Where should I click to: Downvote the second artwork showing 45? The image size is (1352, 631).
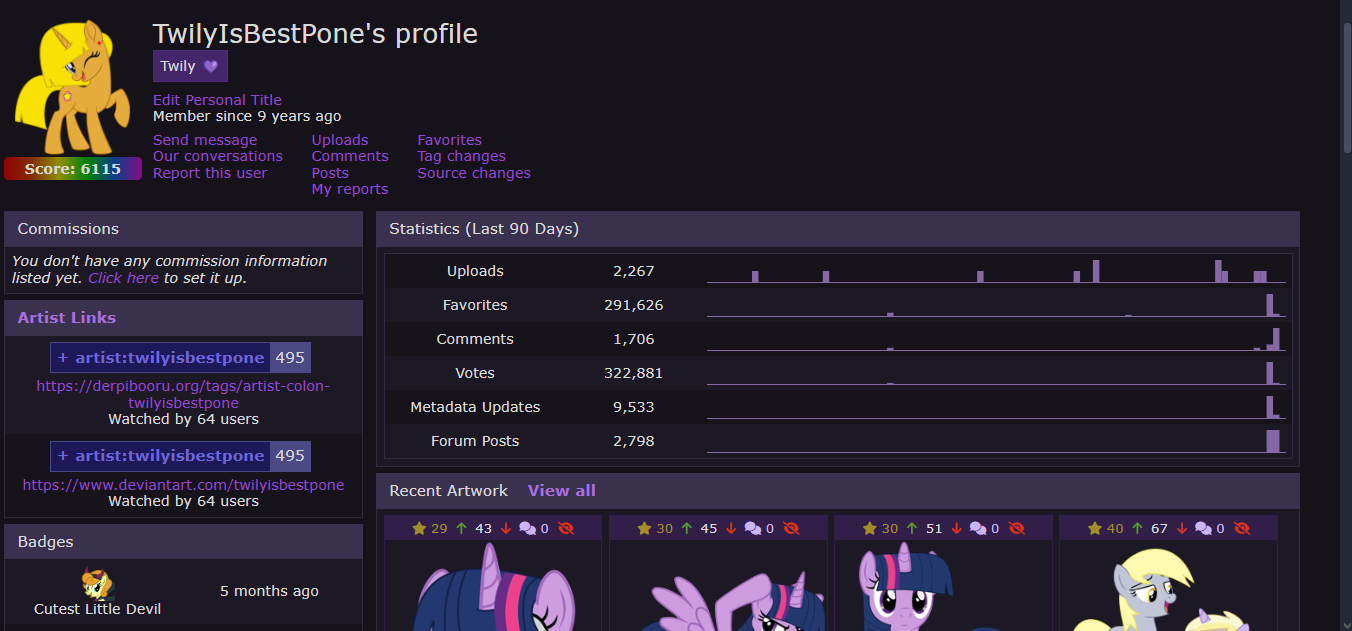tap(731, 528)
